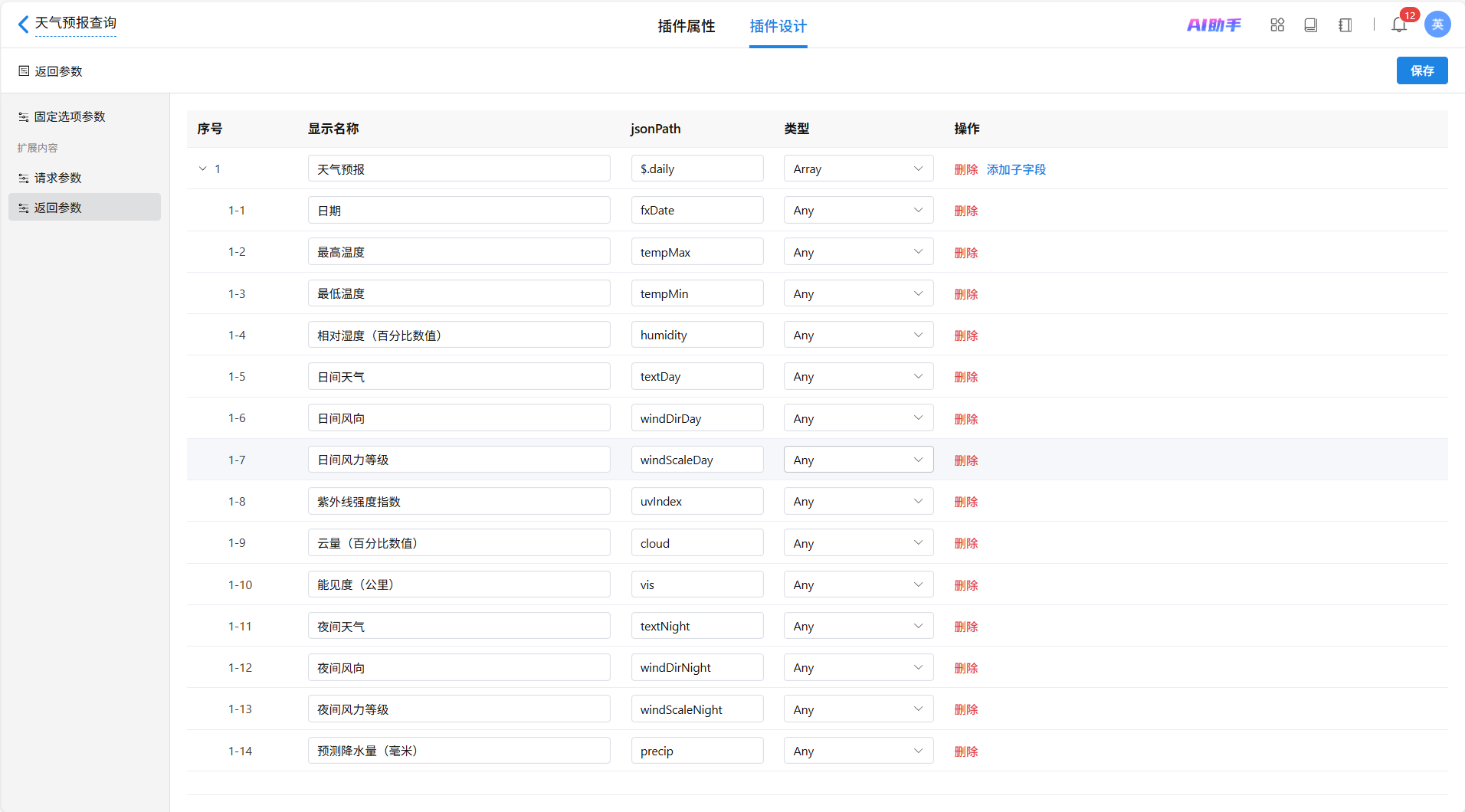Click the 保存 button
Screen dimensions: 1465x812
pyautogui.click(x=1421, y=70)
